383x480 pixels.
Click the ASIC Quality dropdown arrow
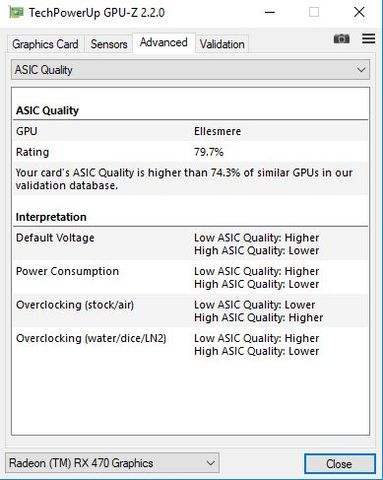pos(361,70)
